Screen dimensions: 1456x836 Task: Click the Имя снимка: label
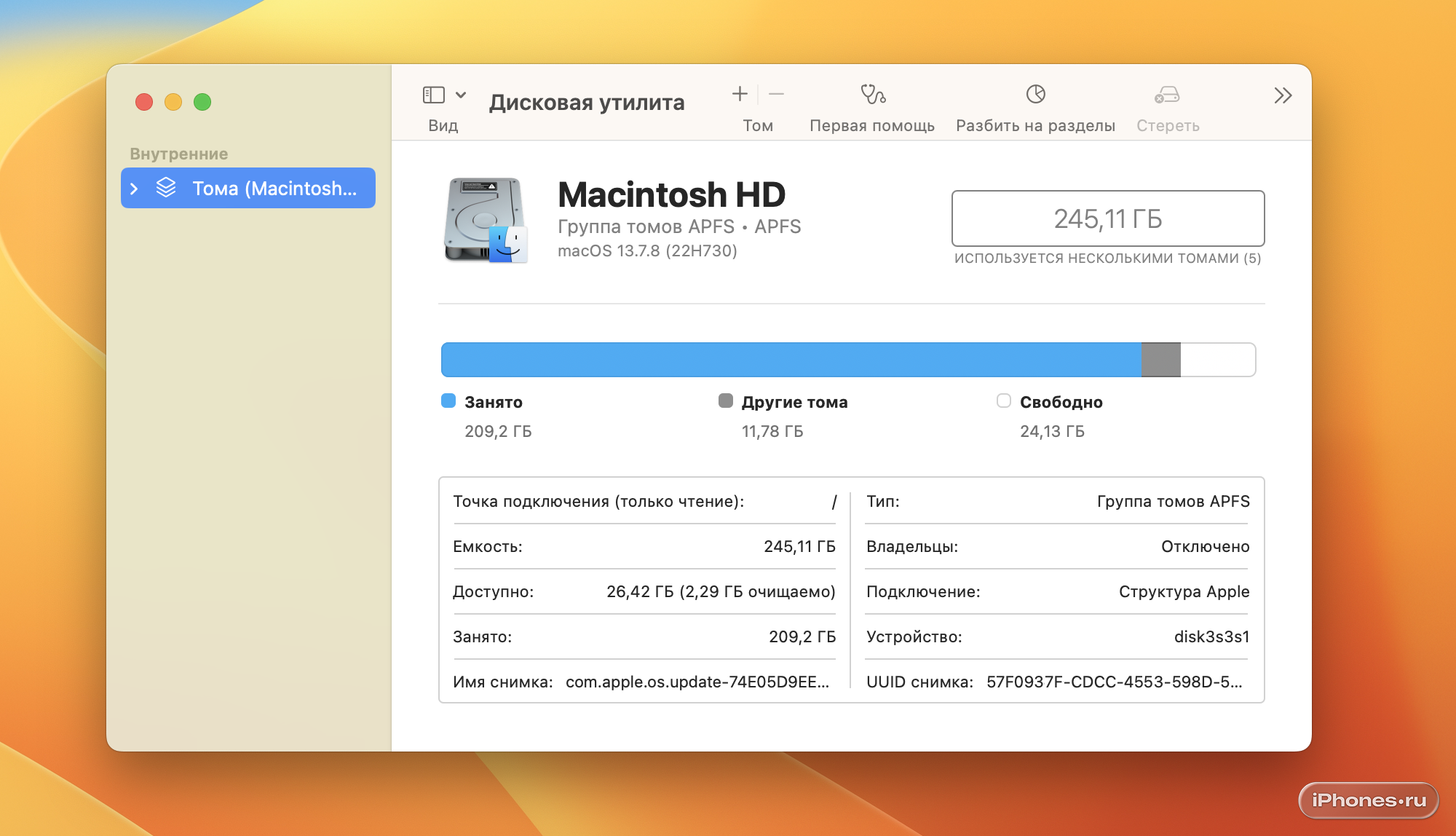tap(503, 682)
